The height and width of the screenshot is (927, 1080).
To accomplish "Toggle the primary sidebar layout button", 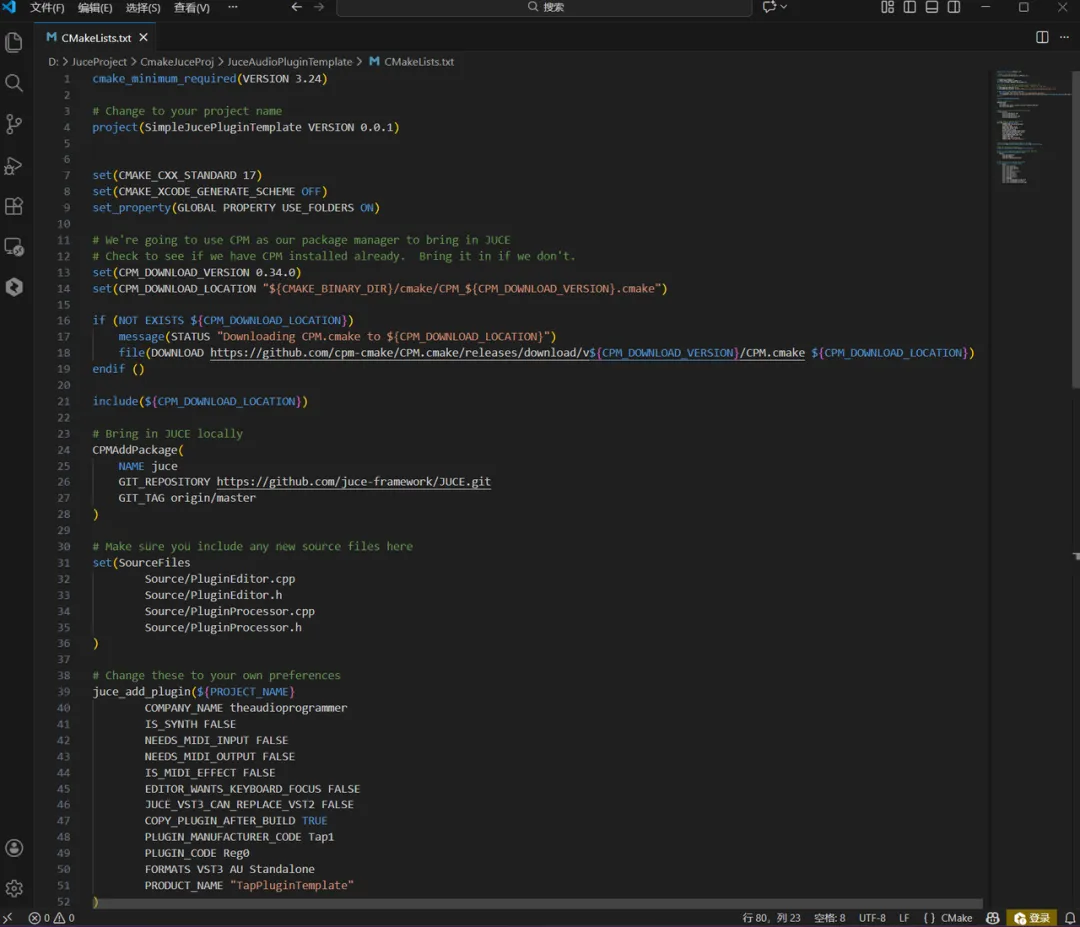I will point(909,7).
